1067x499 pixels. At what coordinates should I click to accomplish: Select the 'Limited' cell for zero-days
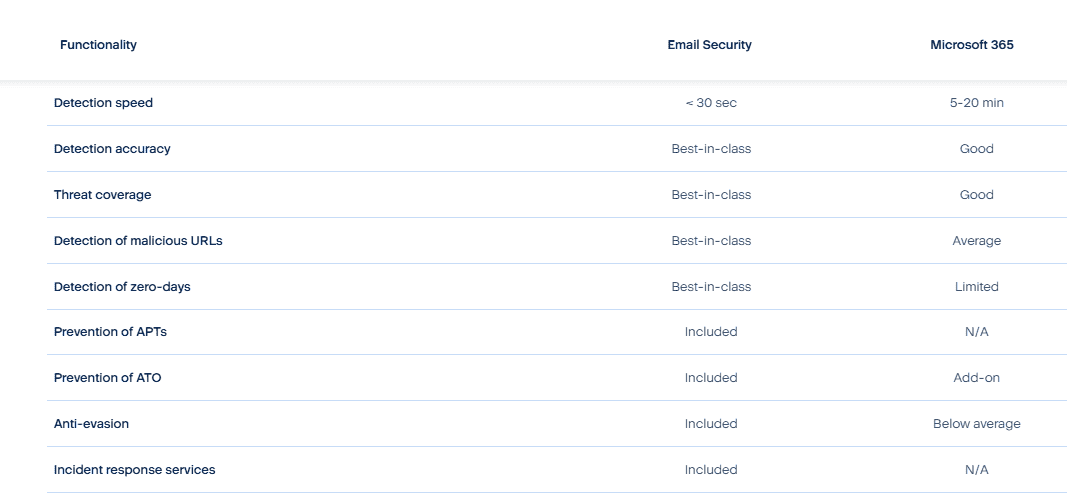(x=976, y=287)
